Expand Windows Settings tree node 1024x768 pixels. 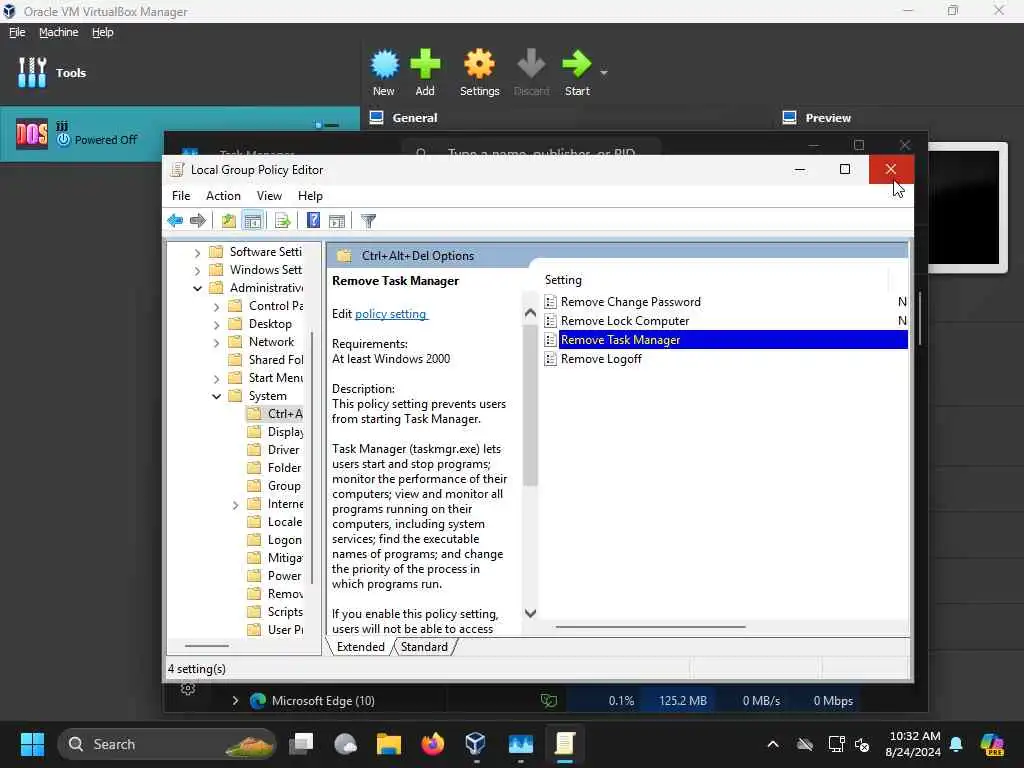click(x=197, y=270)
